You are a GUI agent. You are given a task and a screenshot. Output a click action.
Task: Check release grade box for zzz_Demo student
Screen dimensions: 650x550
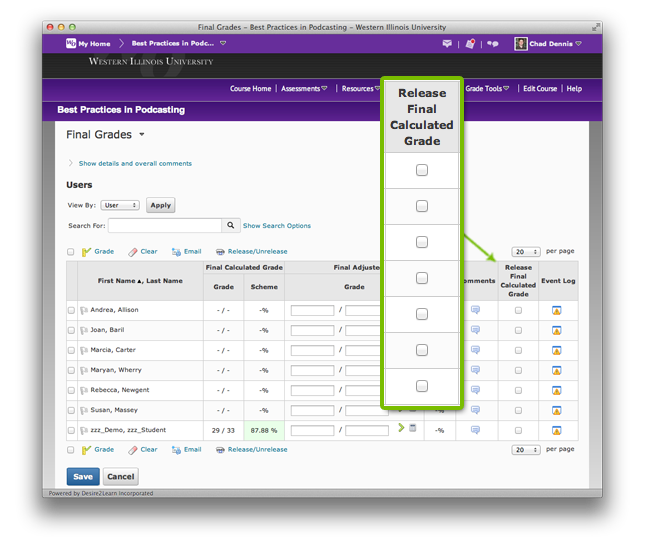click(518, 430)
